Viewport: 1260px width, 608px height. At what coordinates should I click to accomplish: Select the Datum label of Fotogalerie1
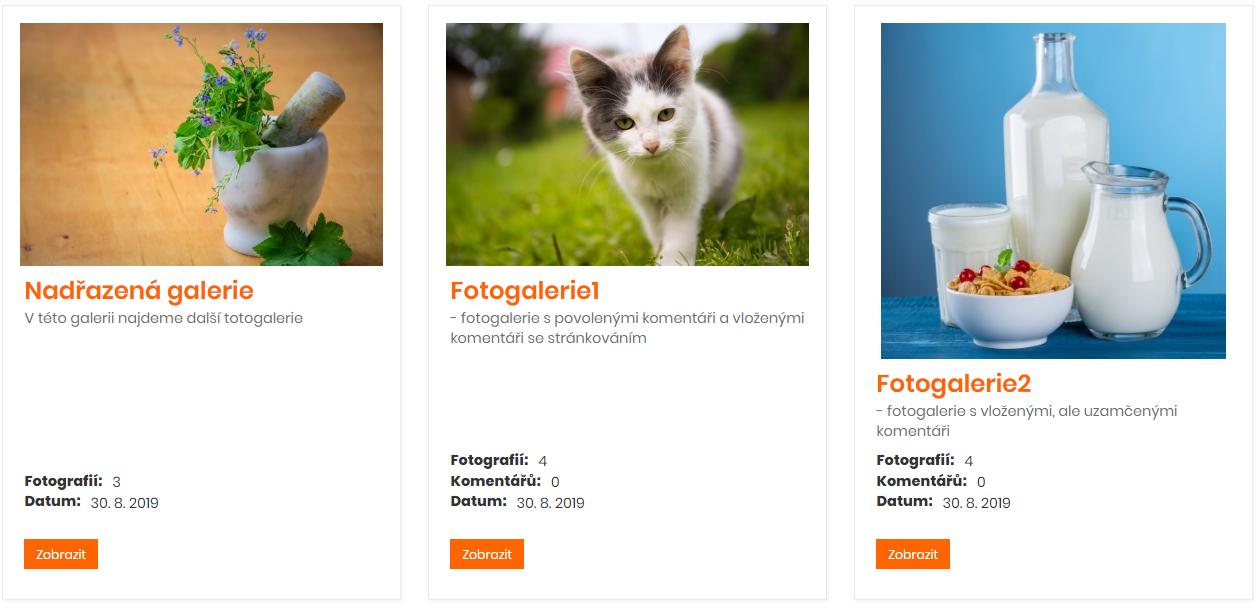click(x=478, y=501)
